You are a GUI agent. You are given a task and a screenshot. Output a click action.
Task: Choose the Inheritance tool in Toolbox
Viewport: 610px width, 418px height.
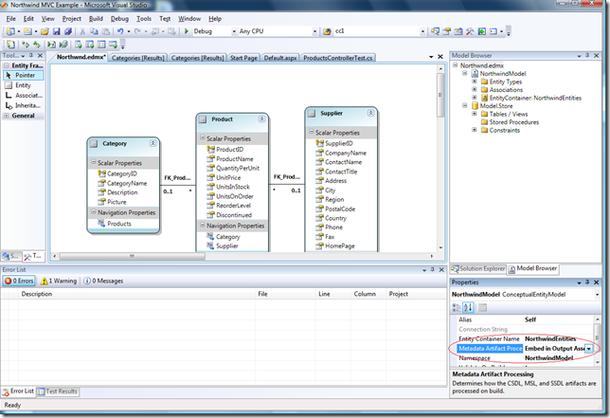pyautogui.click(x=25, y=108)
